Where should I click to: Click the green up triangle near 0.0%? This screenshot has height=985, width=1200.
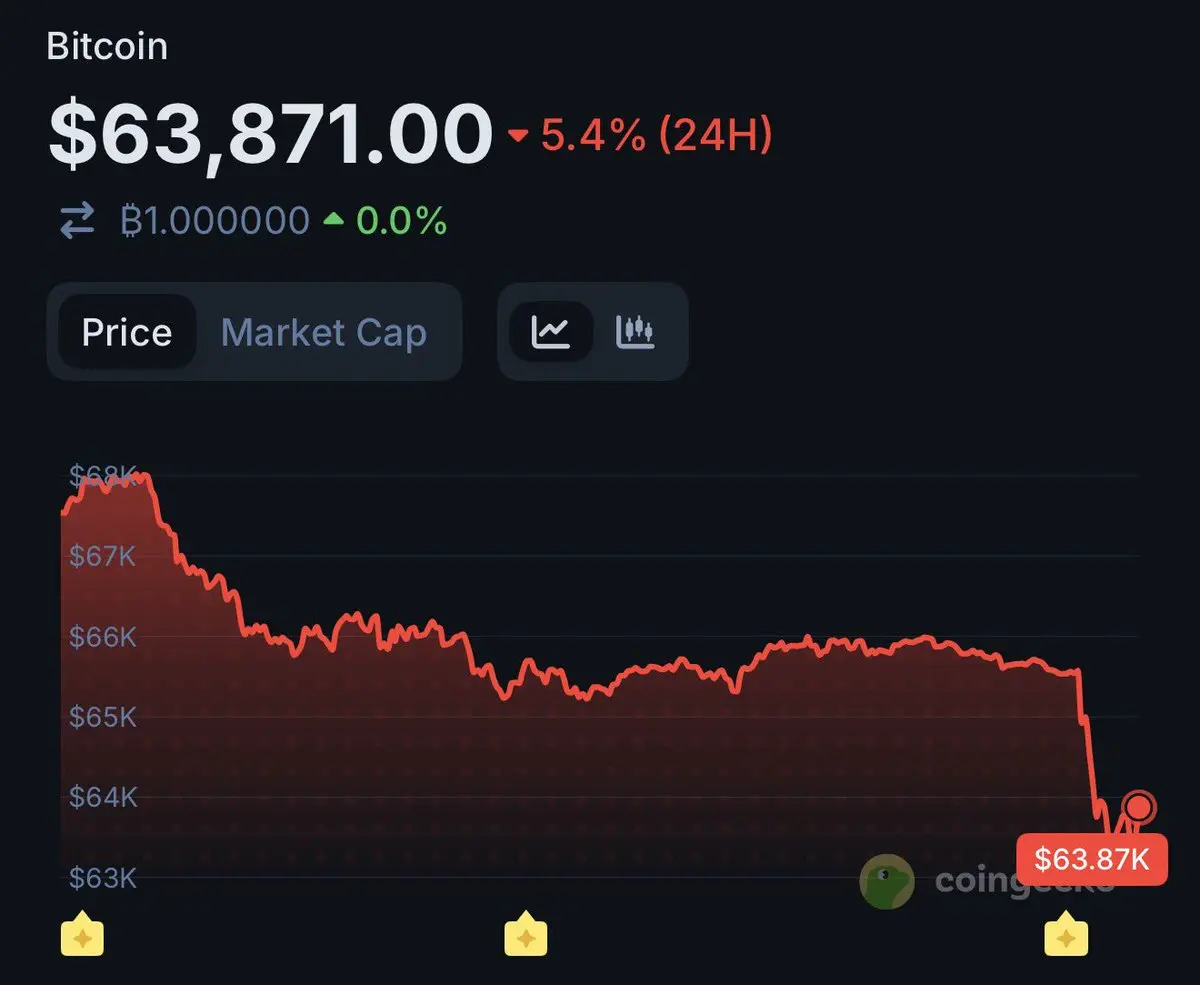(334, 220)
